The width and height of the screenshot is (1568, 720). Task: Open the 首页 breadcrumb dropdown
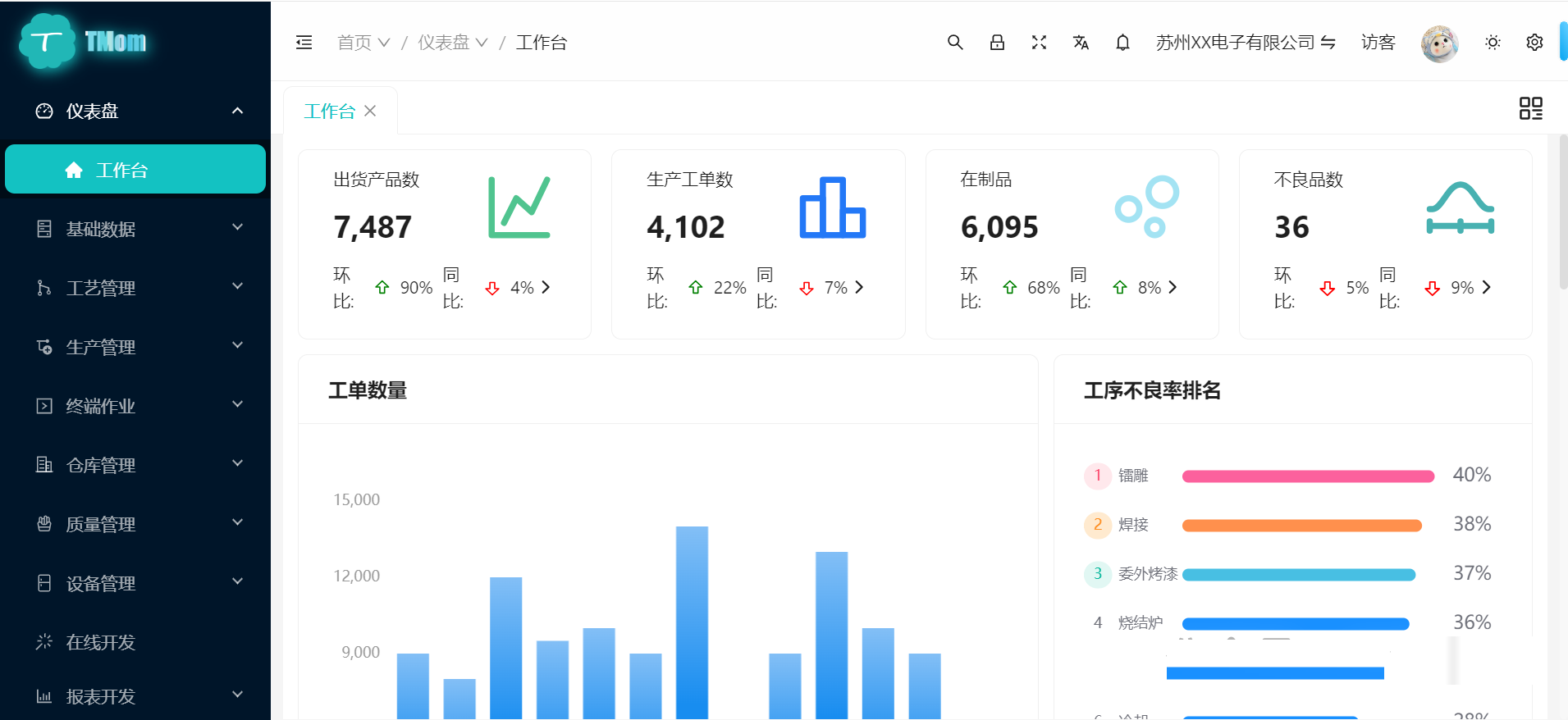(363, 43)
